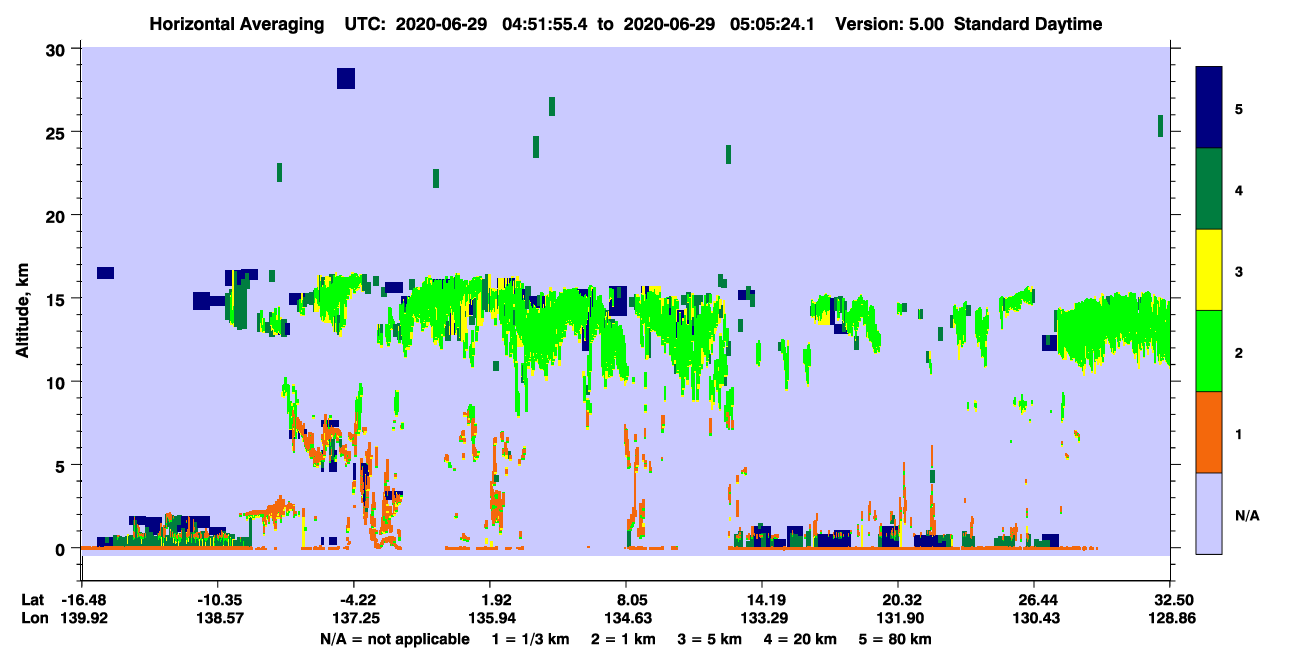Click latitude value -16.48
Image resolution: width=1300 pixels, height=667 pixels.
(82, 600)
